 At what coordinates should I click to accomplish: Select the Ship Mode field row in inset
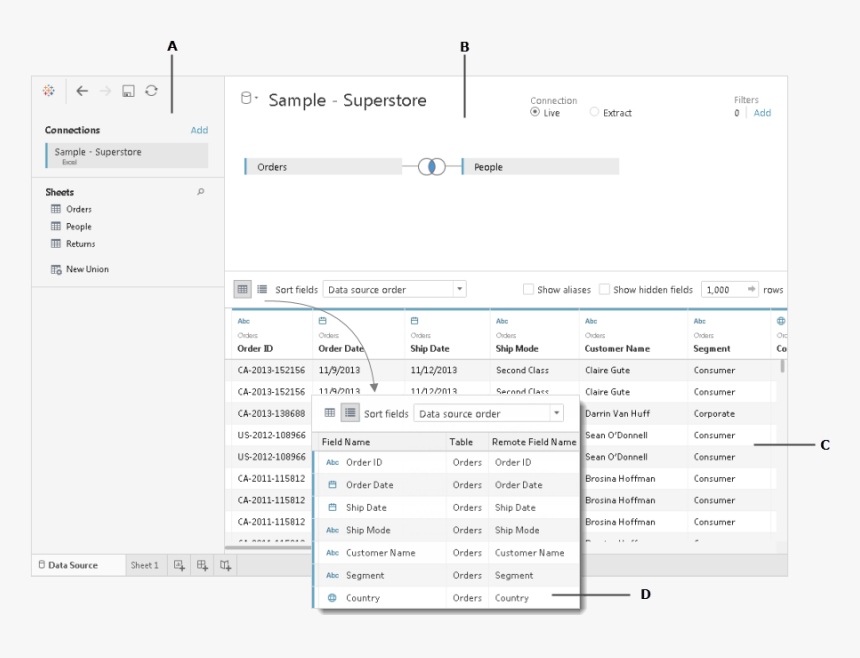click(446, 530)
